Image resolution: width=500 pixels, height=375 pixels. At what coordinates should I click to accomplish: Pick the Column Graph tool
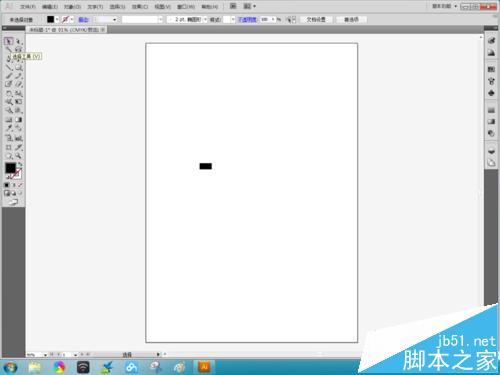[19, 138]
